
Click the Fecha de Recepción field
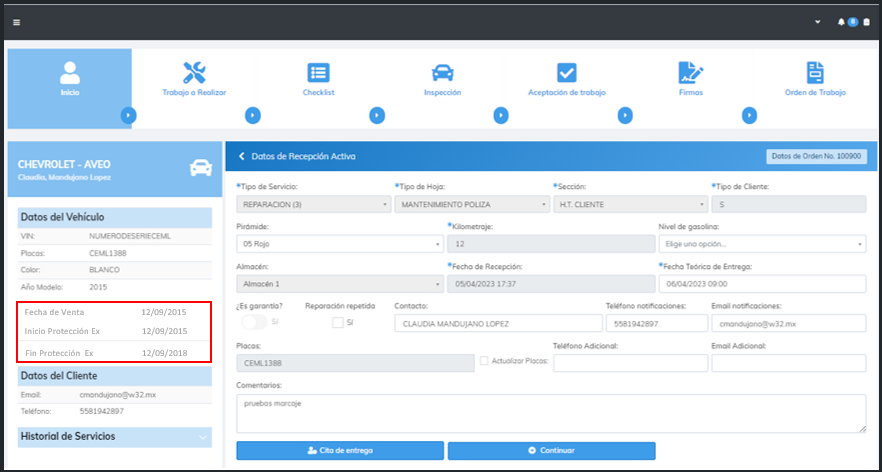coord(551,284)
